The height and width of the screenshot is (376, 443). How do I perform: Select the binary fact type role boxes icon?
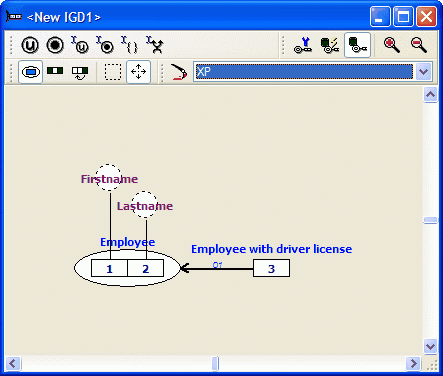[x=55, y=71]
